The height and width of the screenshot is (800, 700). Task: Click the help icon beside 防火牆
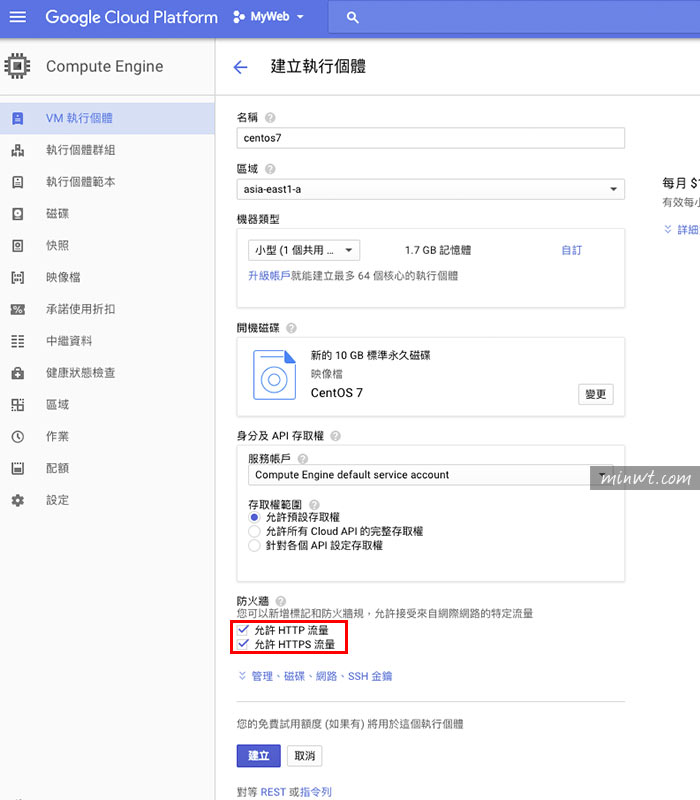[281, 601]
